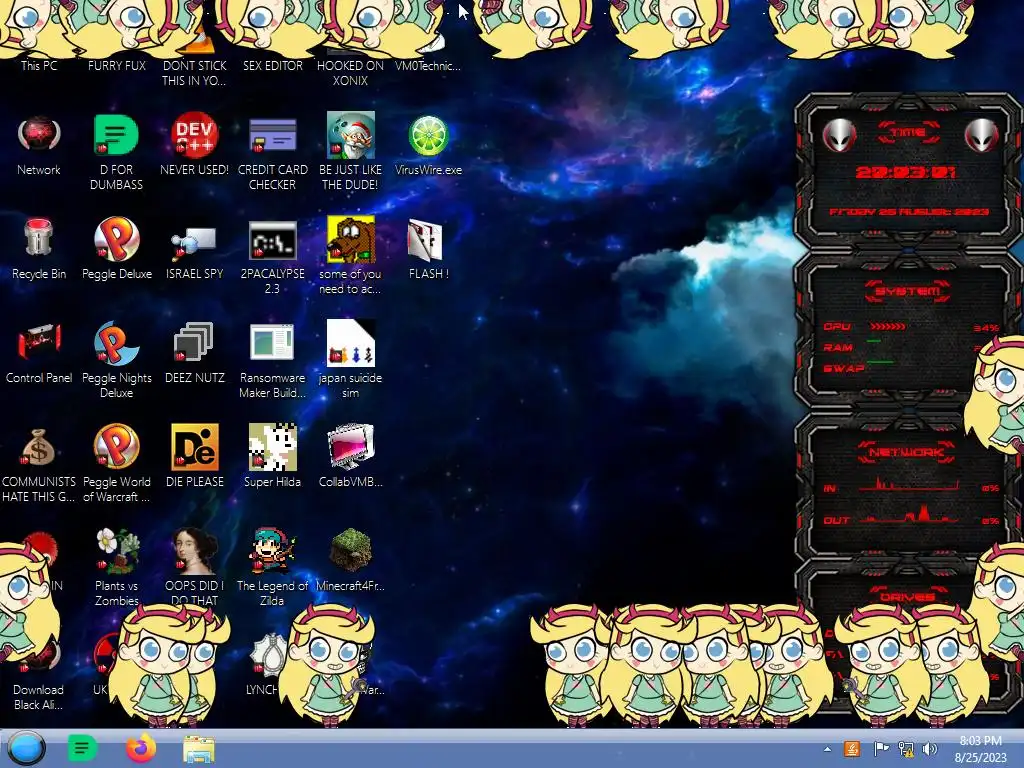1024x768 pixels.
Task: Select the DEEZ NUTZ icon
Action: [194, 343]
